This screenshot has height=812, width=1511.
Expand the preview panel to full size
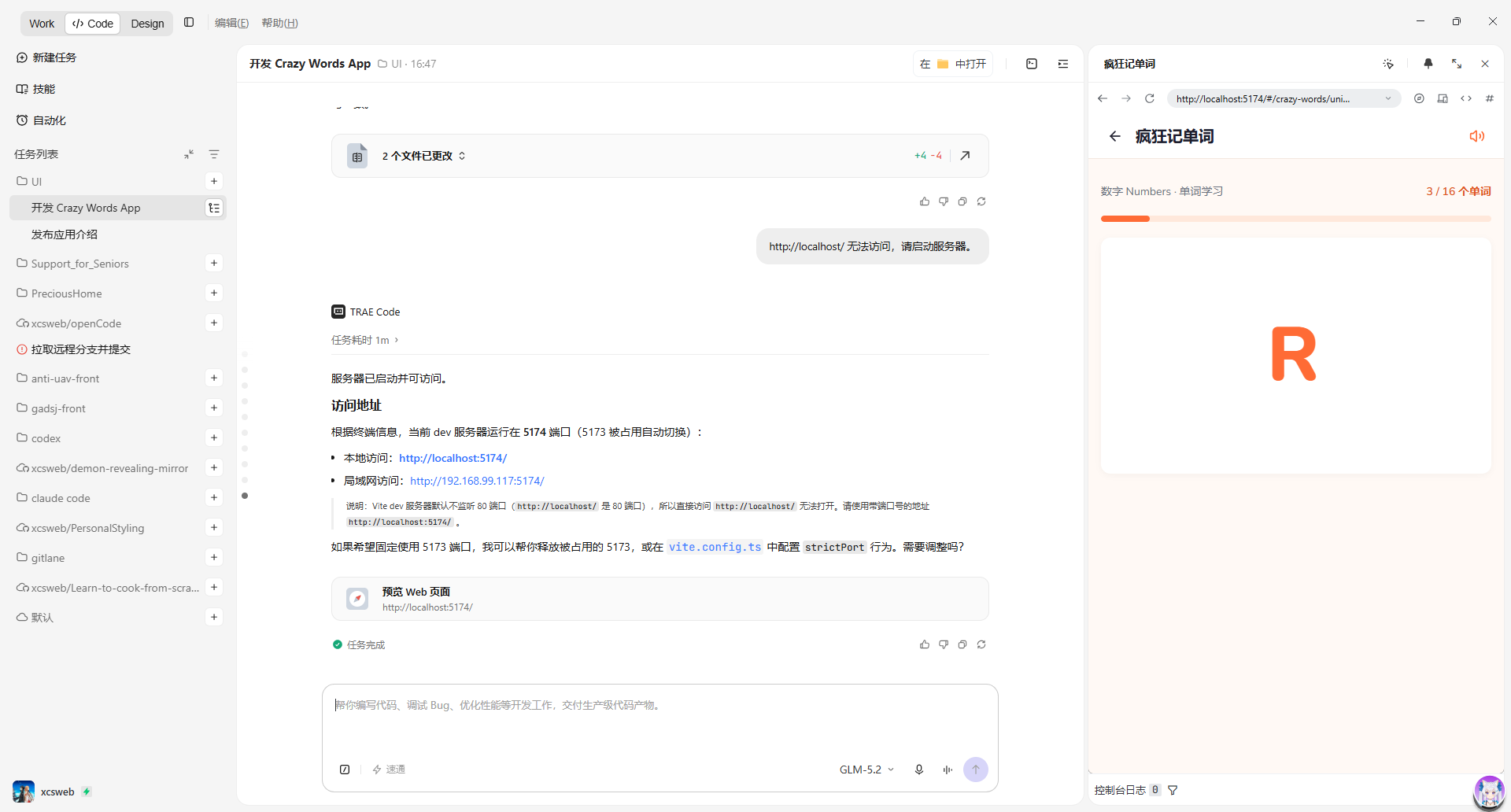click(x=1457, y=64)
